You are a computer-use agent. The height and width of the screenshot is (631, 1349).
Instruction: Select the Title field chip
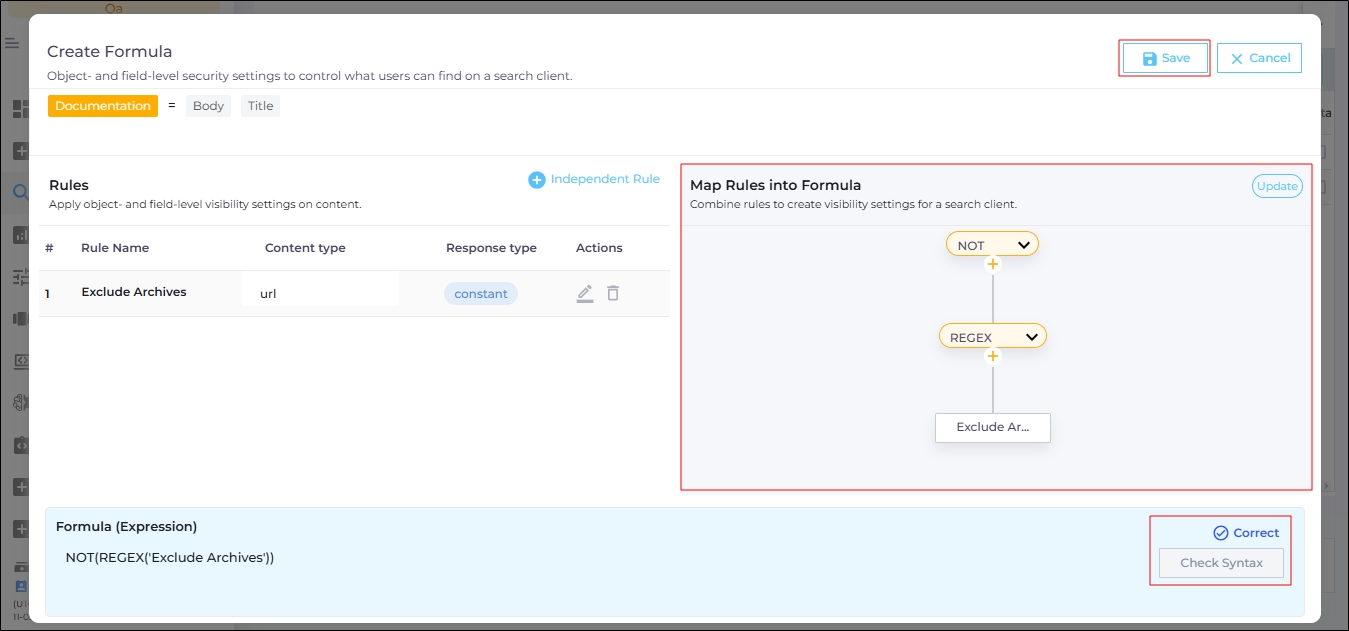(x=260, y=106)
